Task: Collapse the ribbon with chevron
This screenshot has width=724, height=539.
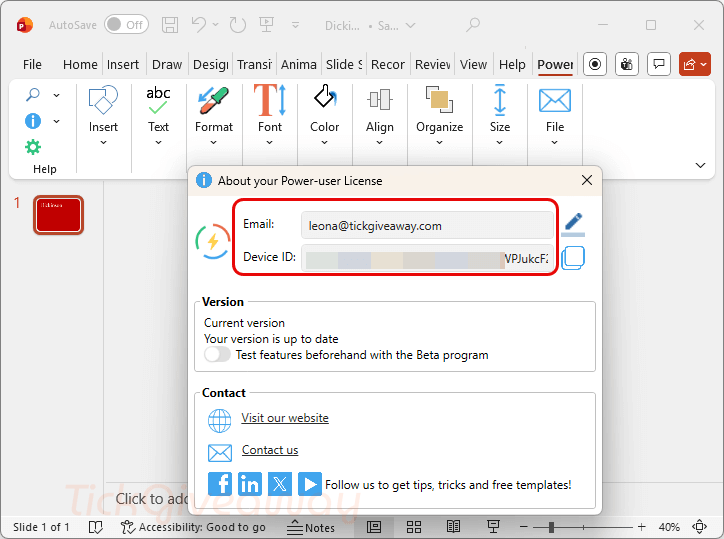Action: point(700,165)
